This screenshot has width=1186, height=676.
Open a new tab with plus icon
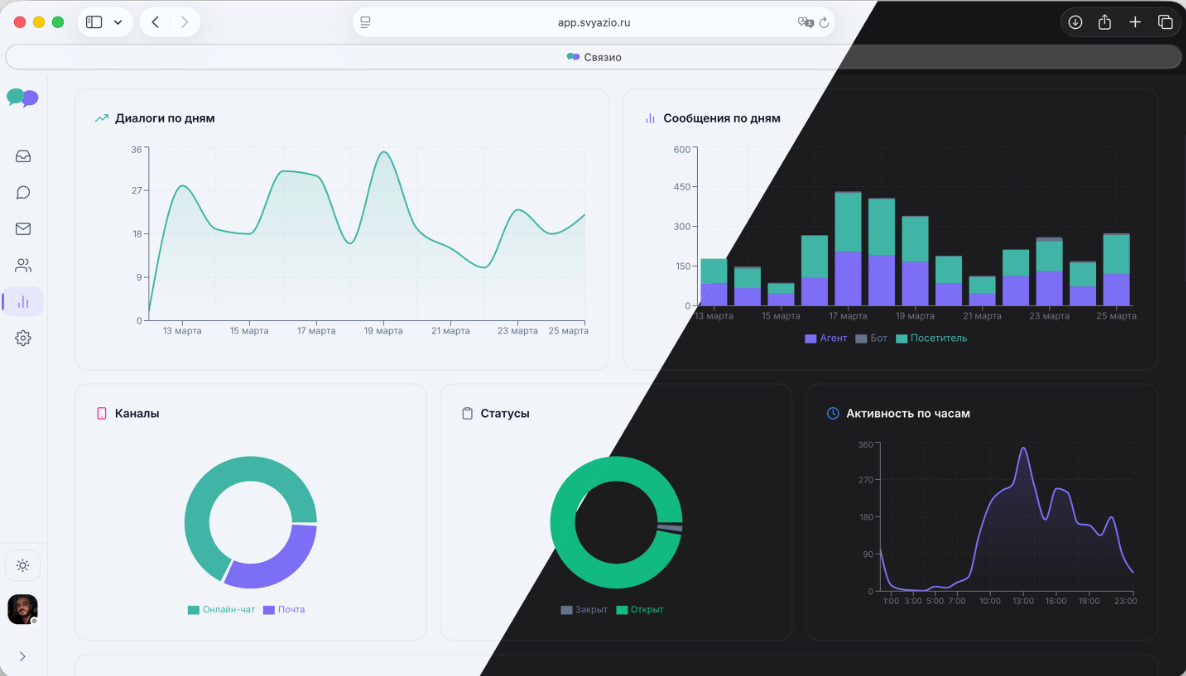[x=1135, y=22]
